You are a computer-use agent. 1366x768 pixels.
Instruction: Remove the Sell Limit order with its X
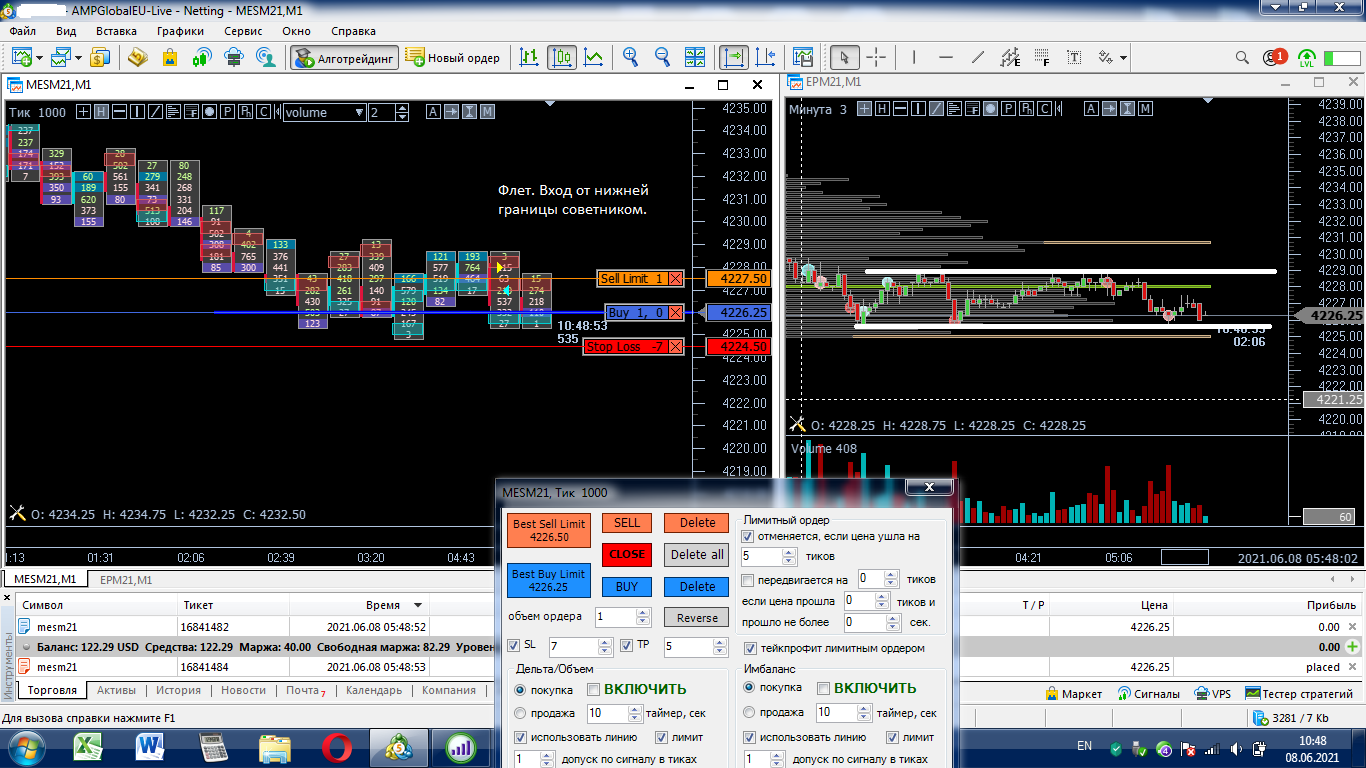pyautogui.click(x=676, y=279)
